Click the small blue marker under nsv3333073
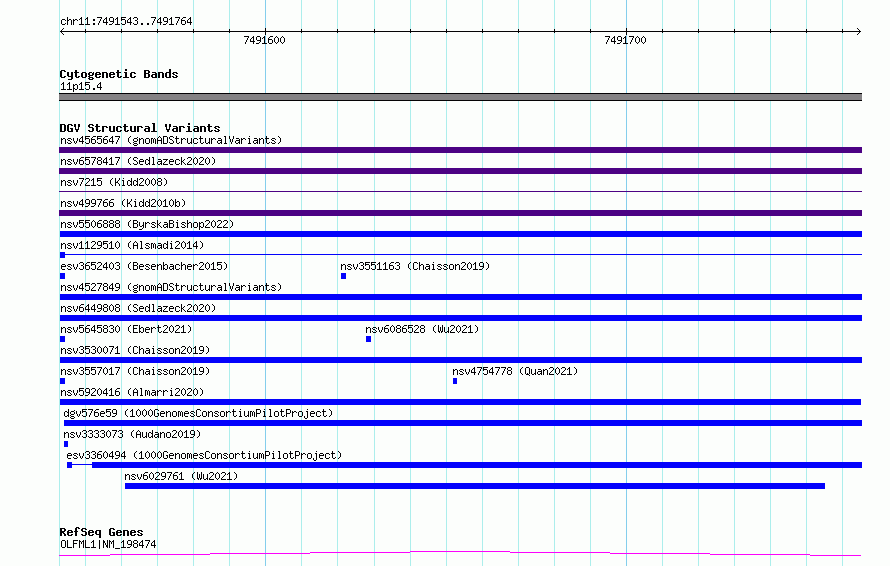890x566 pixels. click(x=66, y=444)
